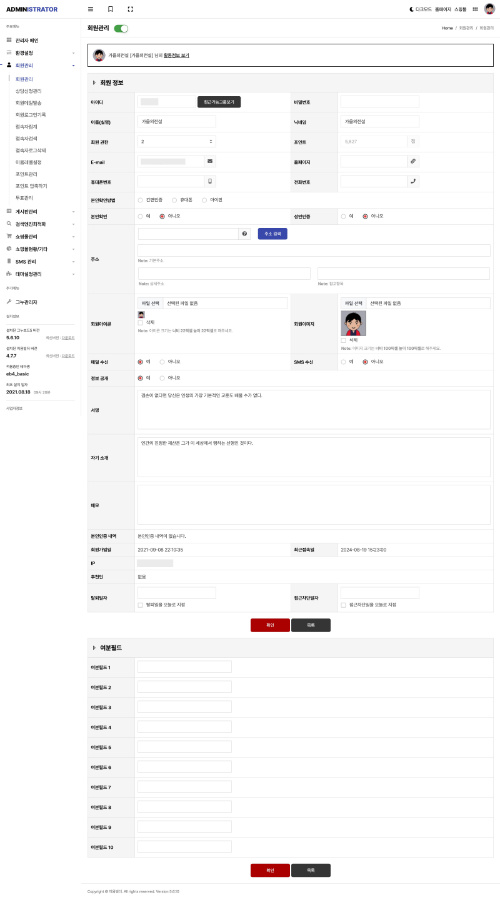Click the envelope icon beside E-mail field

(x=210, y=162)
